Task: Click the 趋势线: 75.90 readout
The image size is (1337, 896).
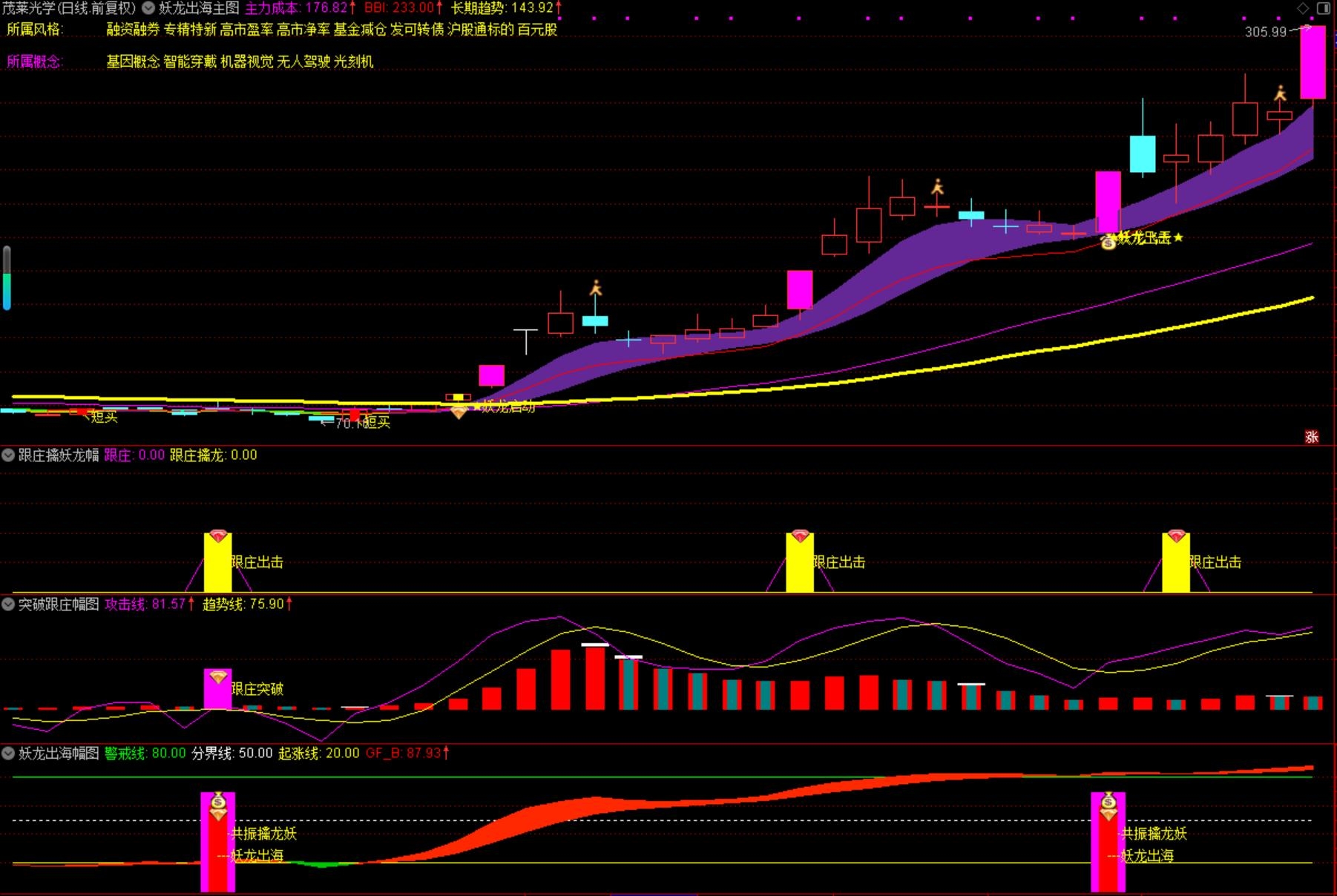Action: point(248,604)
